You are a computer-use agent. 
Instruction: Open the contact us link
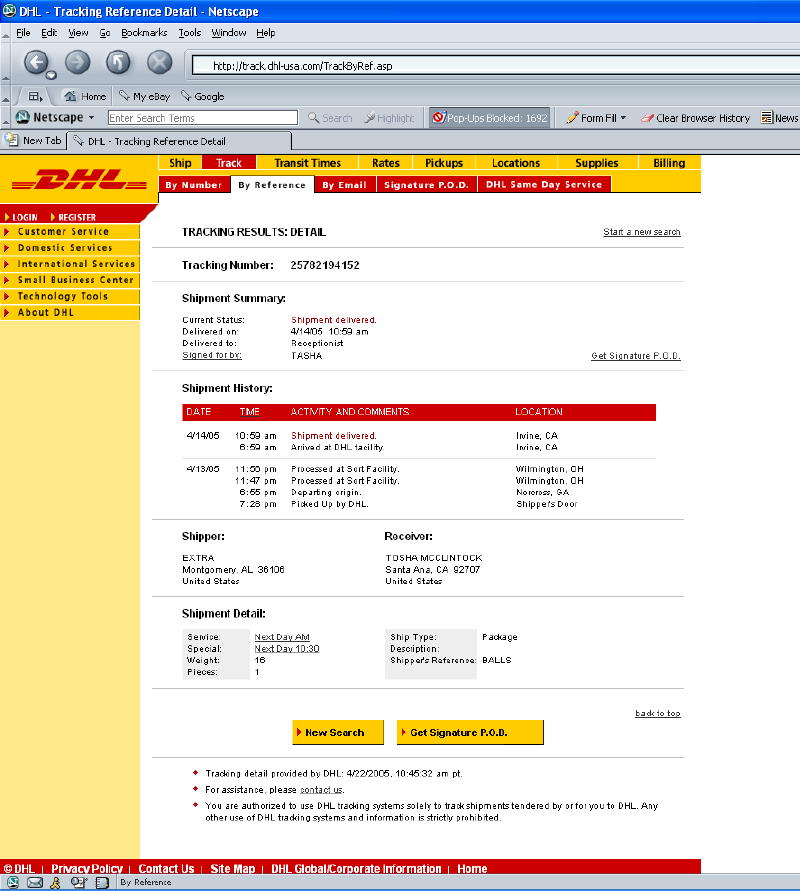click(x=321, y=790)
